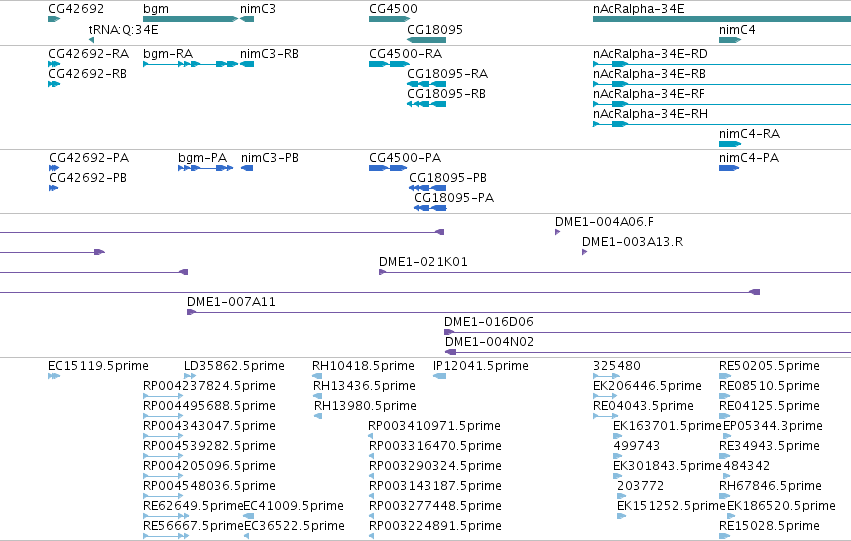
Task: Select BAC clone DME1-007A11 label
Action: pyautogui.click(x=231, y=302)
